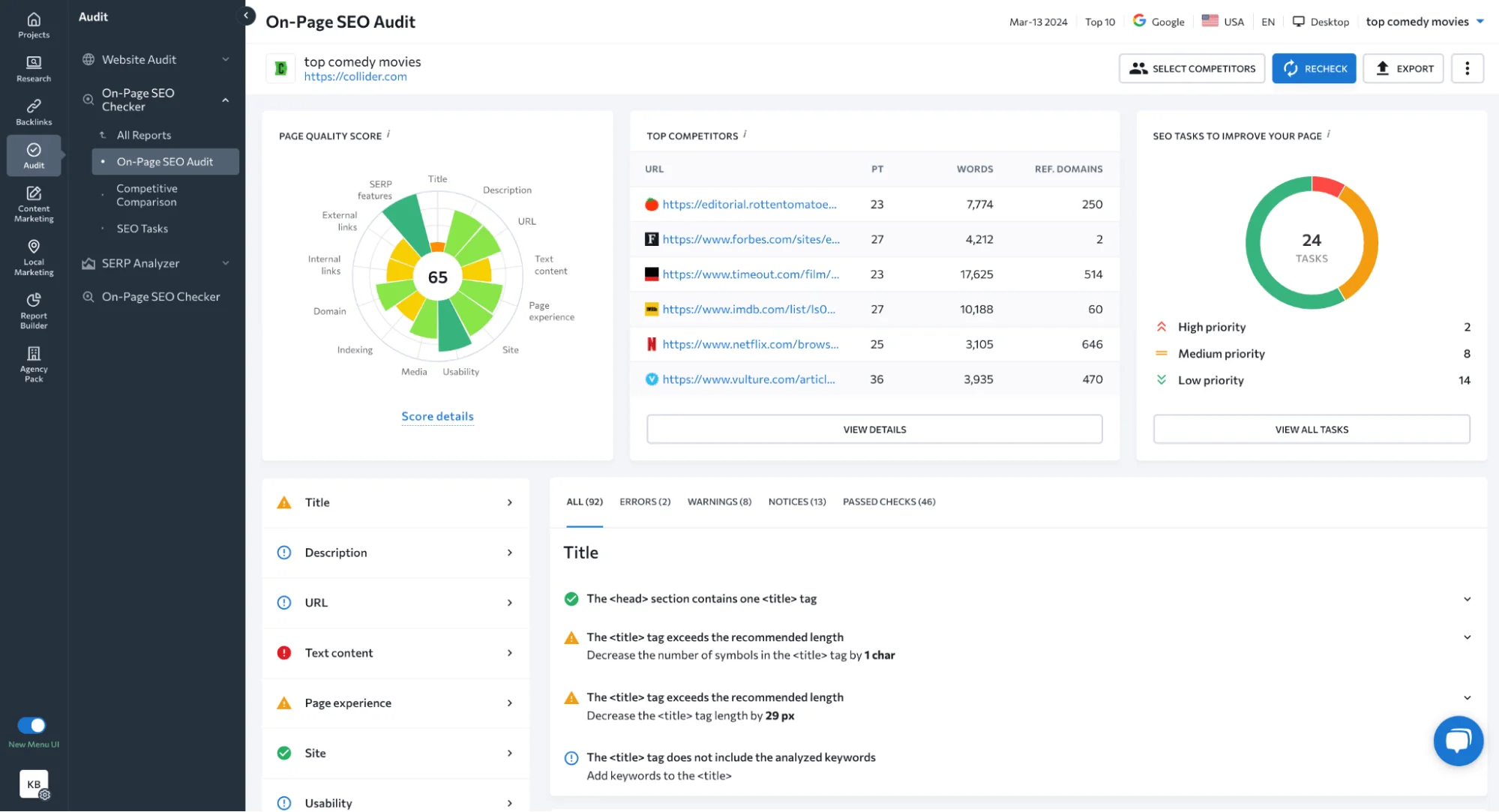Toggle the New Menu UI switch
Image resolution: width=1499 pixels, height=812 pixels.
31,725
